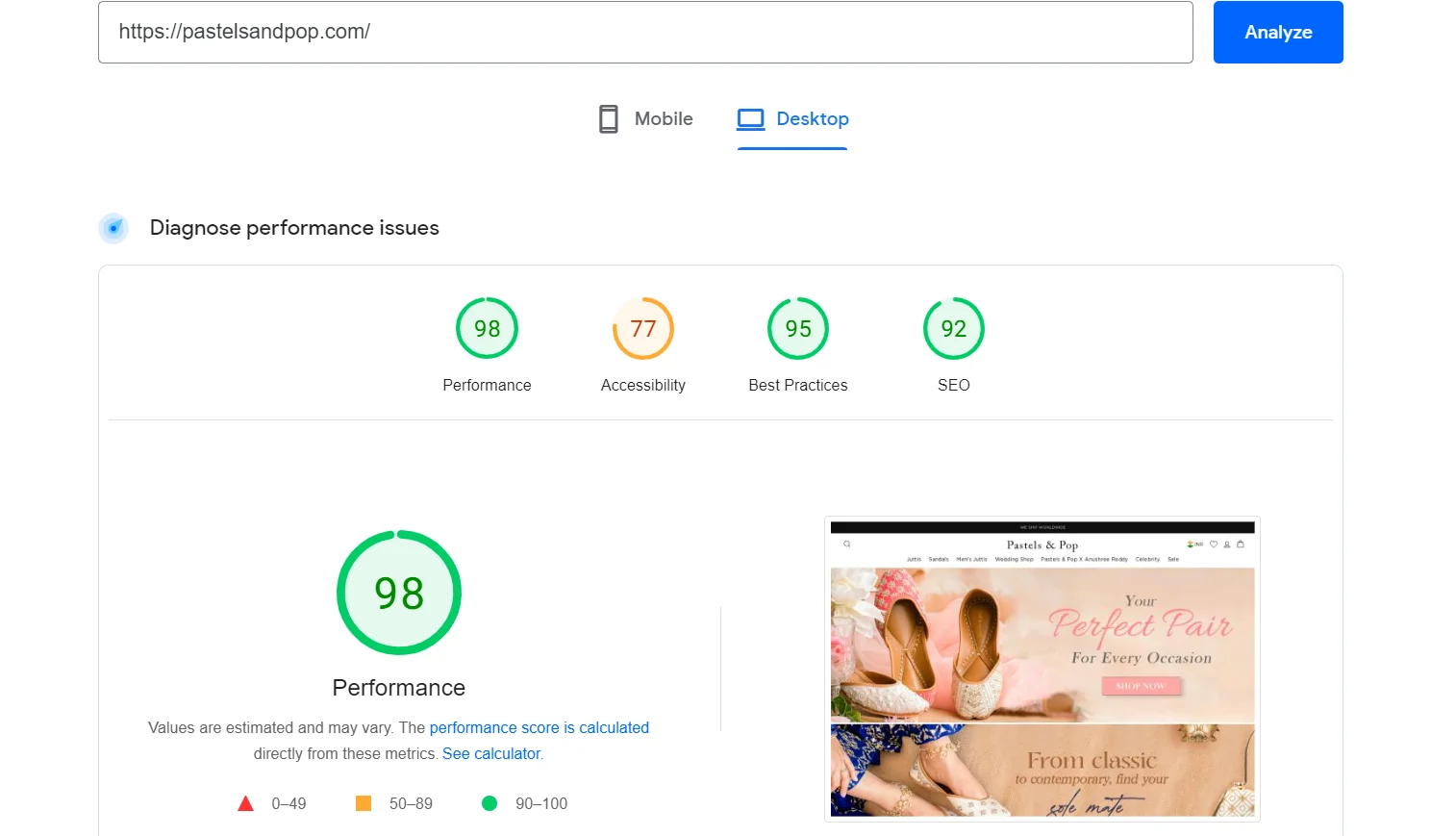1456x836 pixels.
Task: Click the '90–100' range text
Action: (x=541, y=803)
